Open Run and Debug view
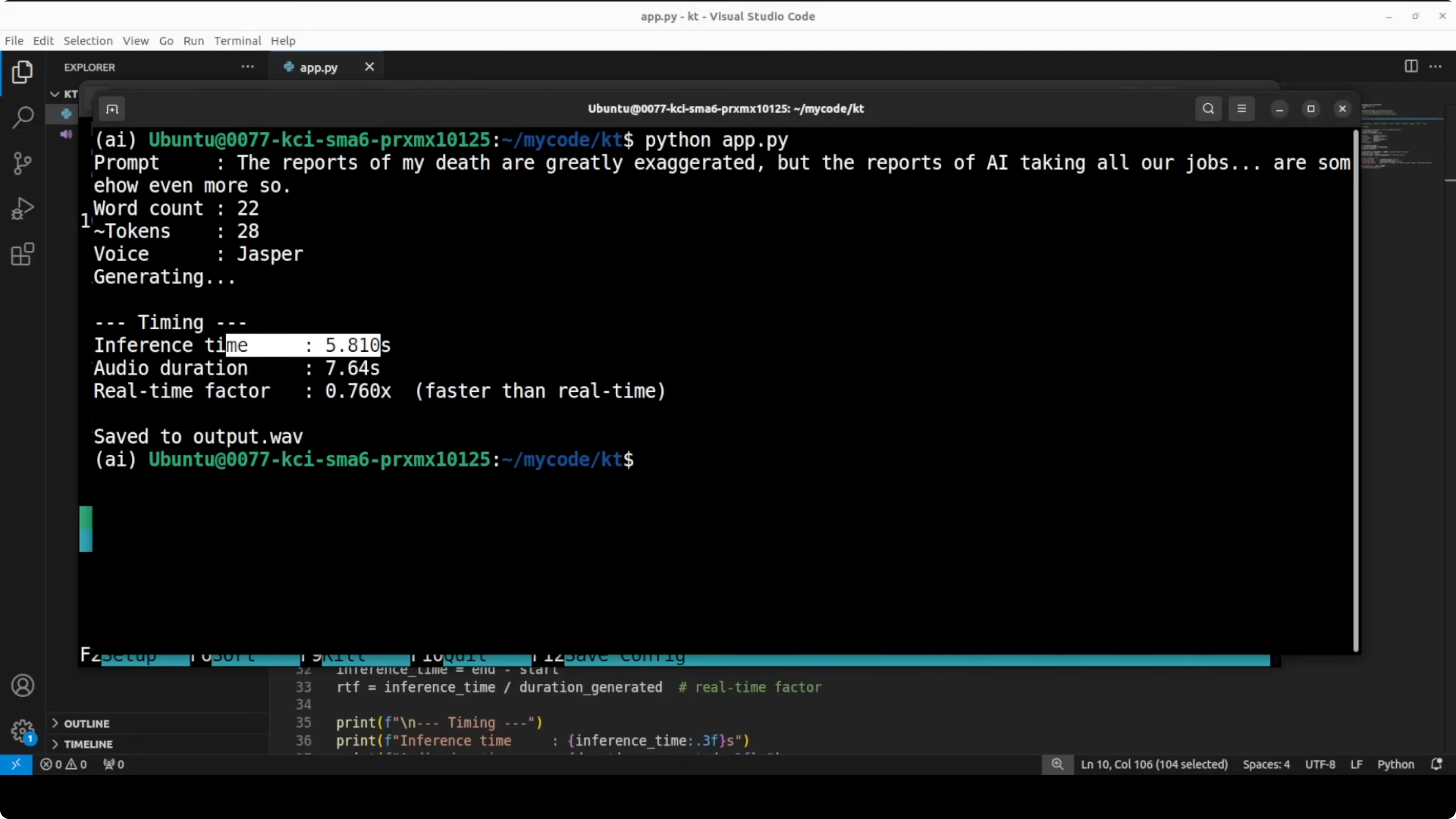This screenshot has height=819, width=1456. point(22,209)
